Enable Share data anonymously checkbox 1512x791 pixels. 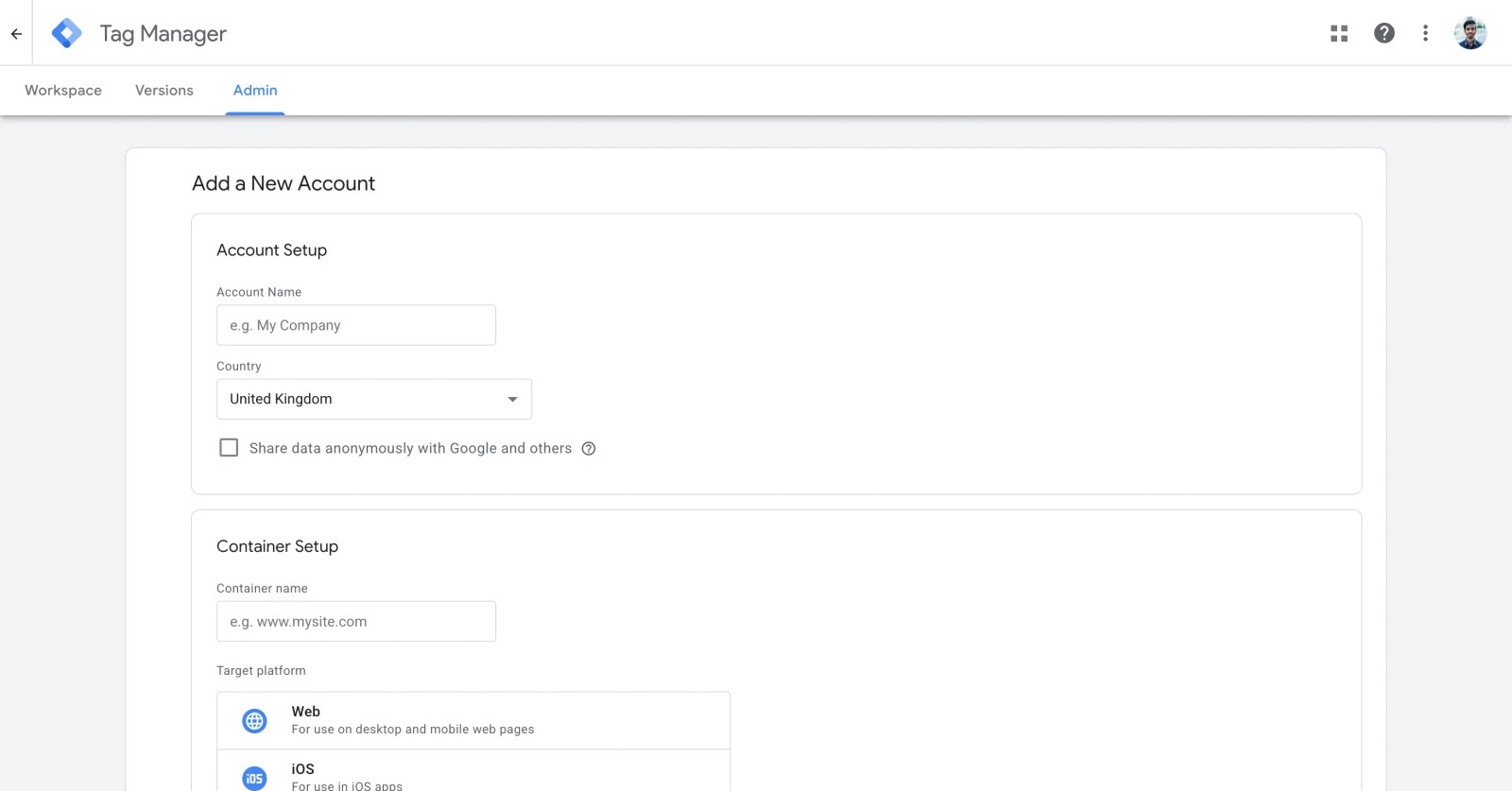(229, 448)
